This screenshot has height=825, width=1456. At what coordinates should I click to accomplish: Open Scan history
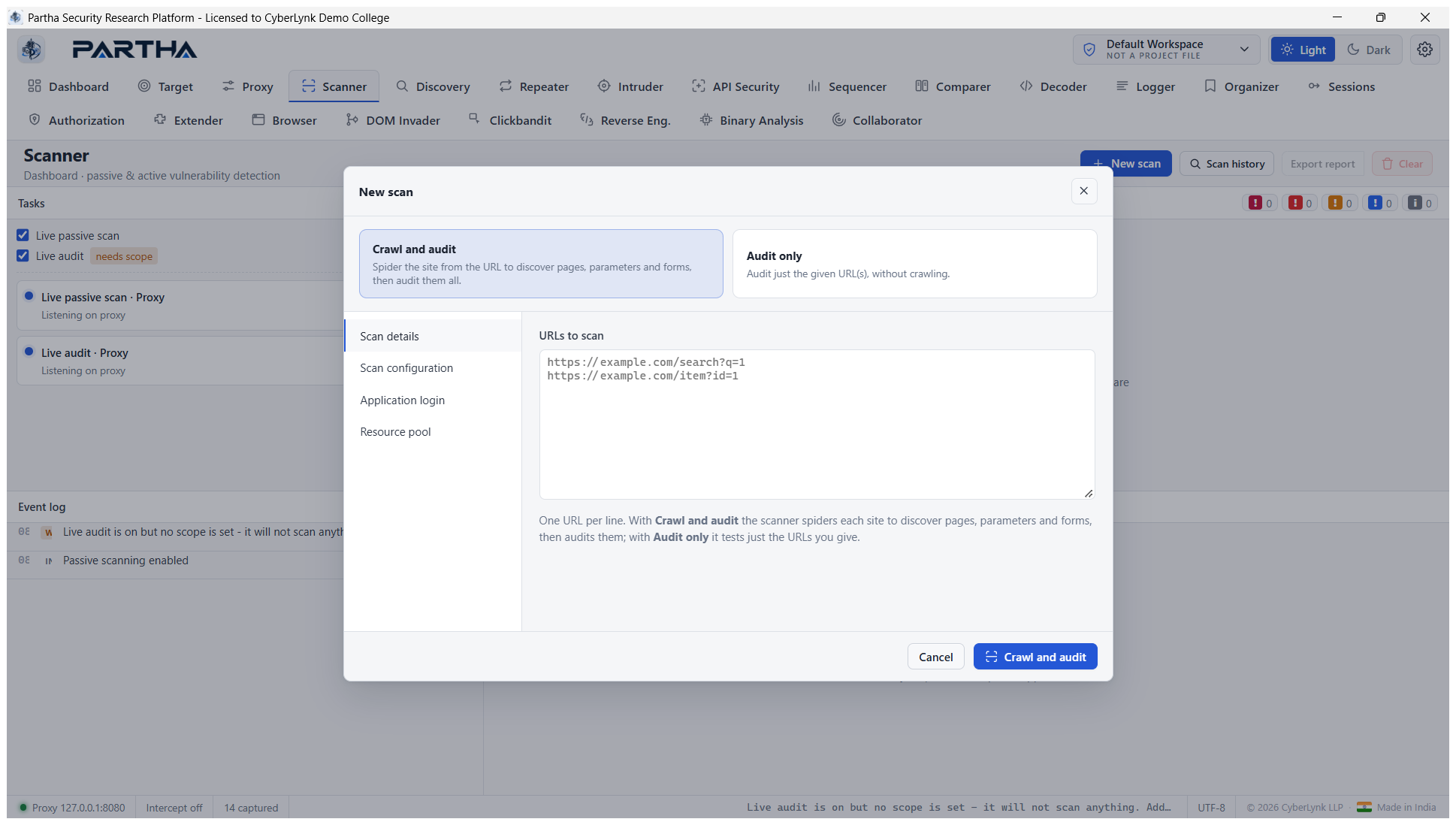[1227, 164]
